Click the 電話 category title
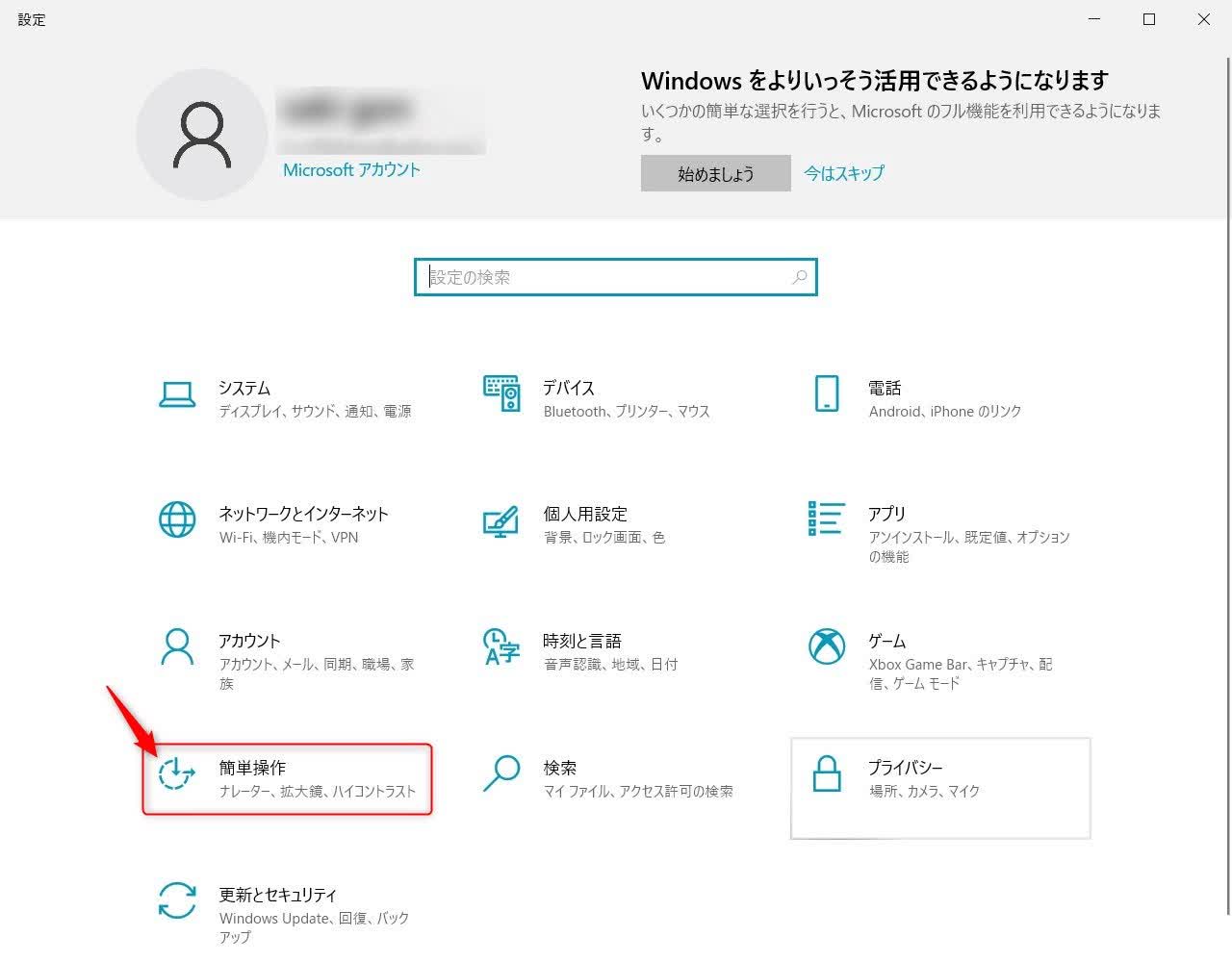1232x962 pixels. pos(885,388)
